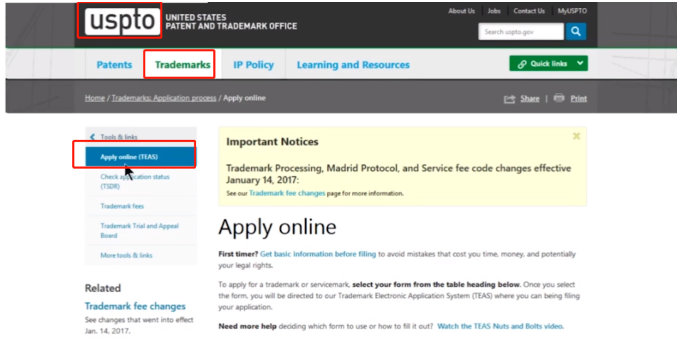Open the Trademark fee changes link in the notice
This screenshot has height=360, width=679.
point(287,193)
